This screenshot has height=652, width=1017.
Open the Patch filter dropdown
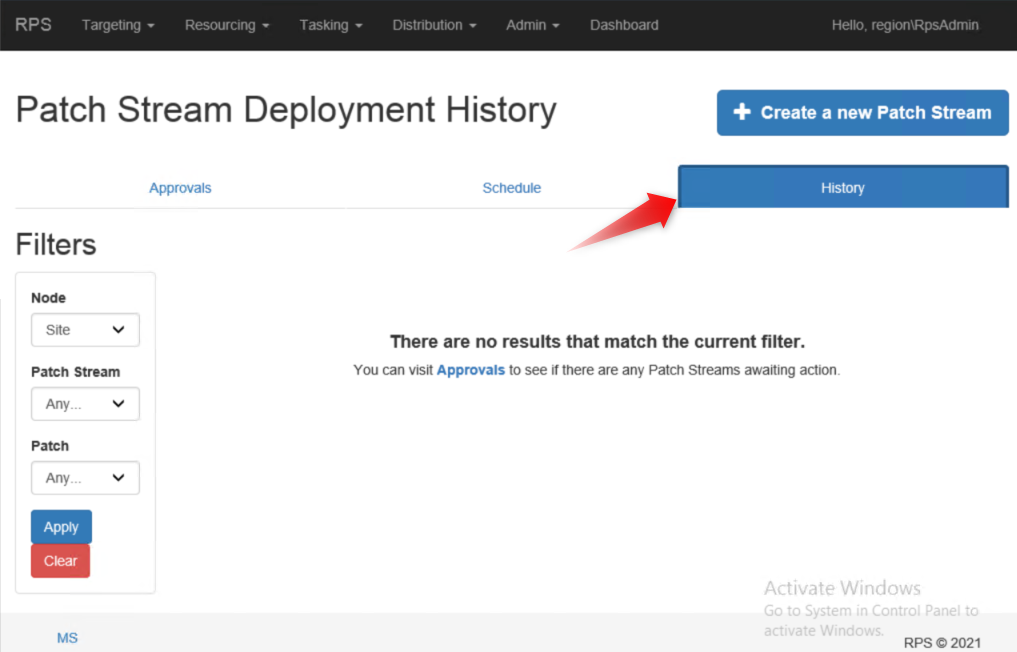(85, 478)
